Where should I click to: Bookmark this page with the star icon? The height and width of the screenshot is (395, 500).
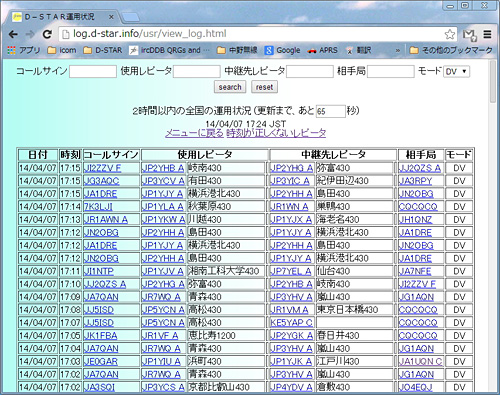point(450,34)
